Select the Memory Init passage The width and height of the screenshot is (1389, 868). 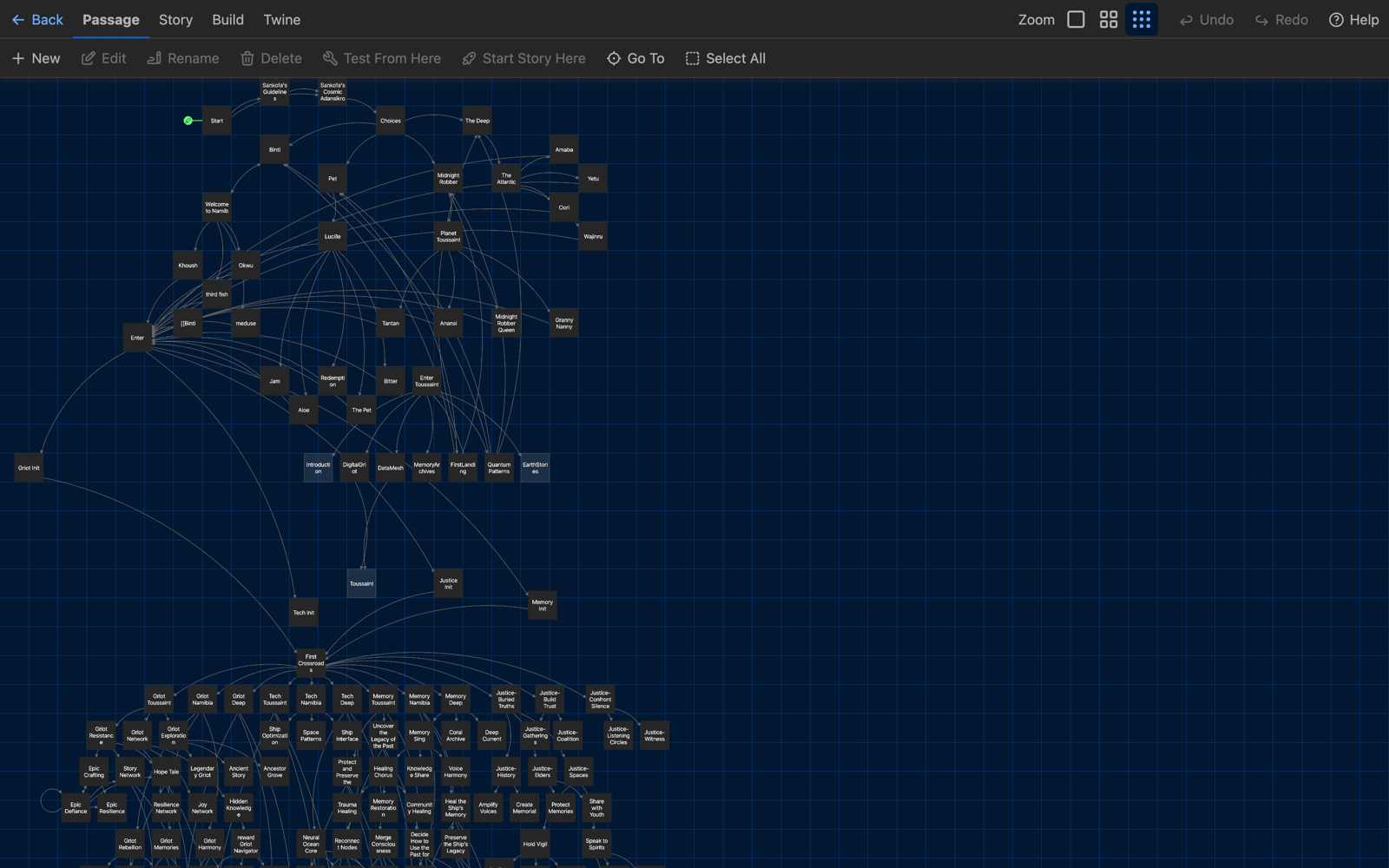(x=543, y=605)
